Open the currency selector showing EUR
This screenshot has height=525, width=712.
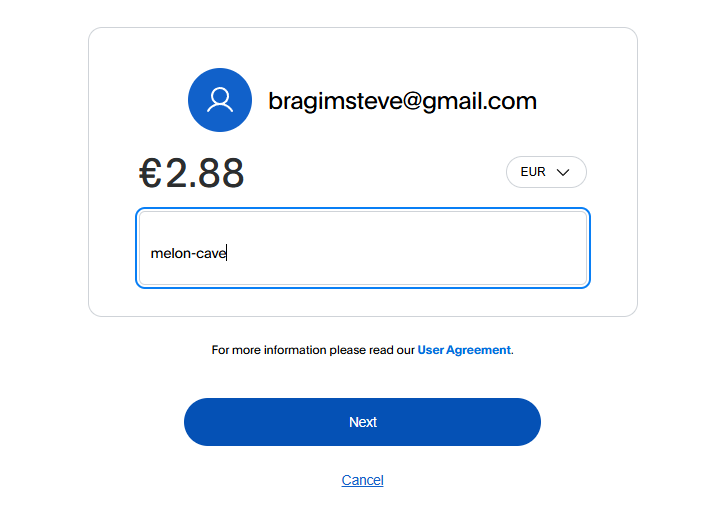pyautogui.click(x=546, y=172)
